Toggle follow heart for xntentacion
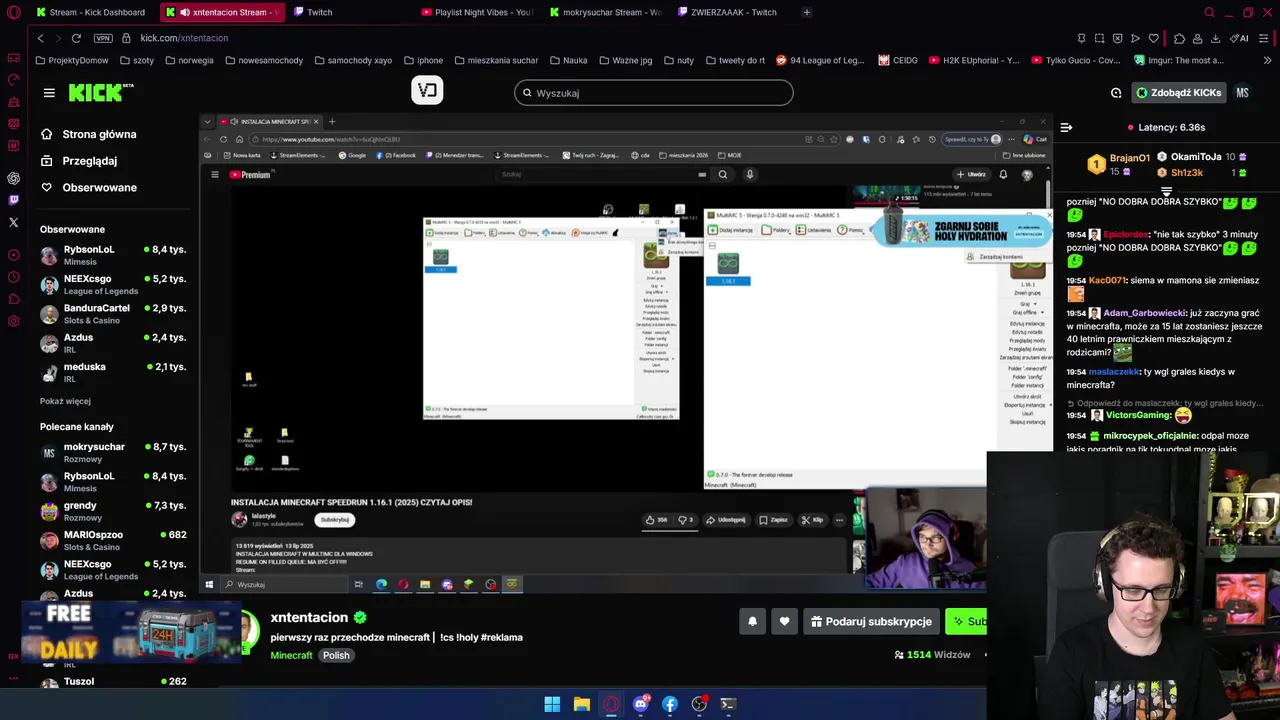This screenshot has width=1280, height=720. coord(784,621)
